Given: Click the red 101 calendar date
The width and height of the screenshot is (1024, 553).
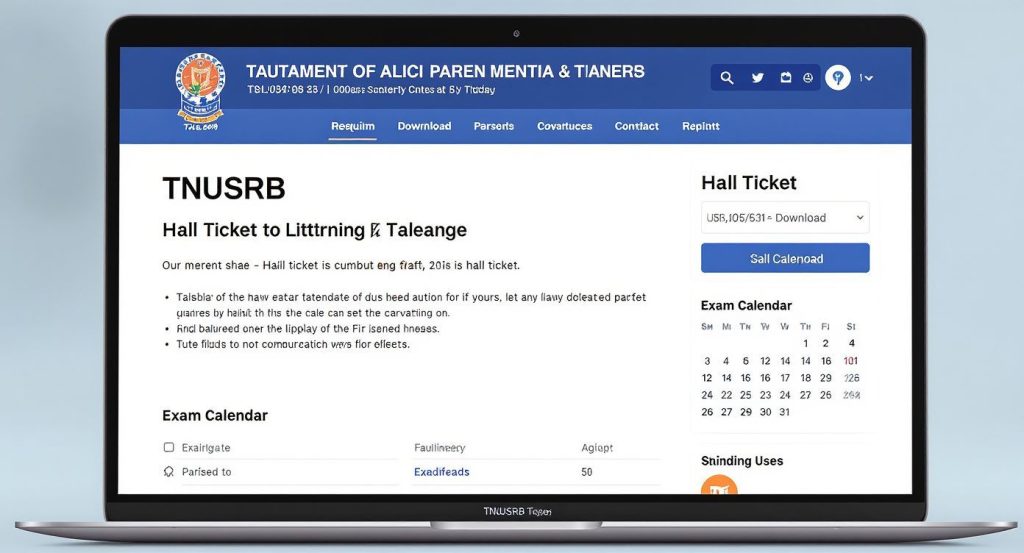Looking at the screenshot, I should click(851, 361).
